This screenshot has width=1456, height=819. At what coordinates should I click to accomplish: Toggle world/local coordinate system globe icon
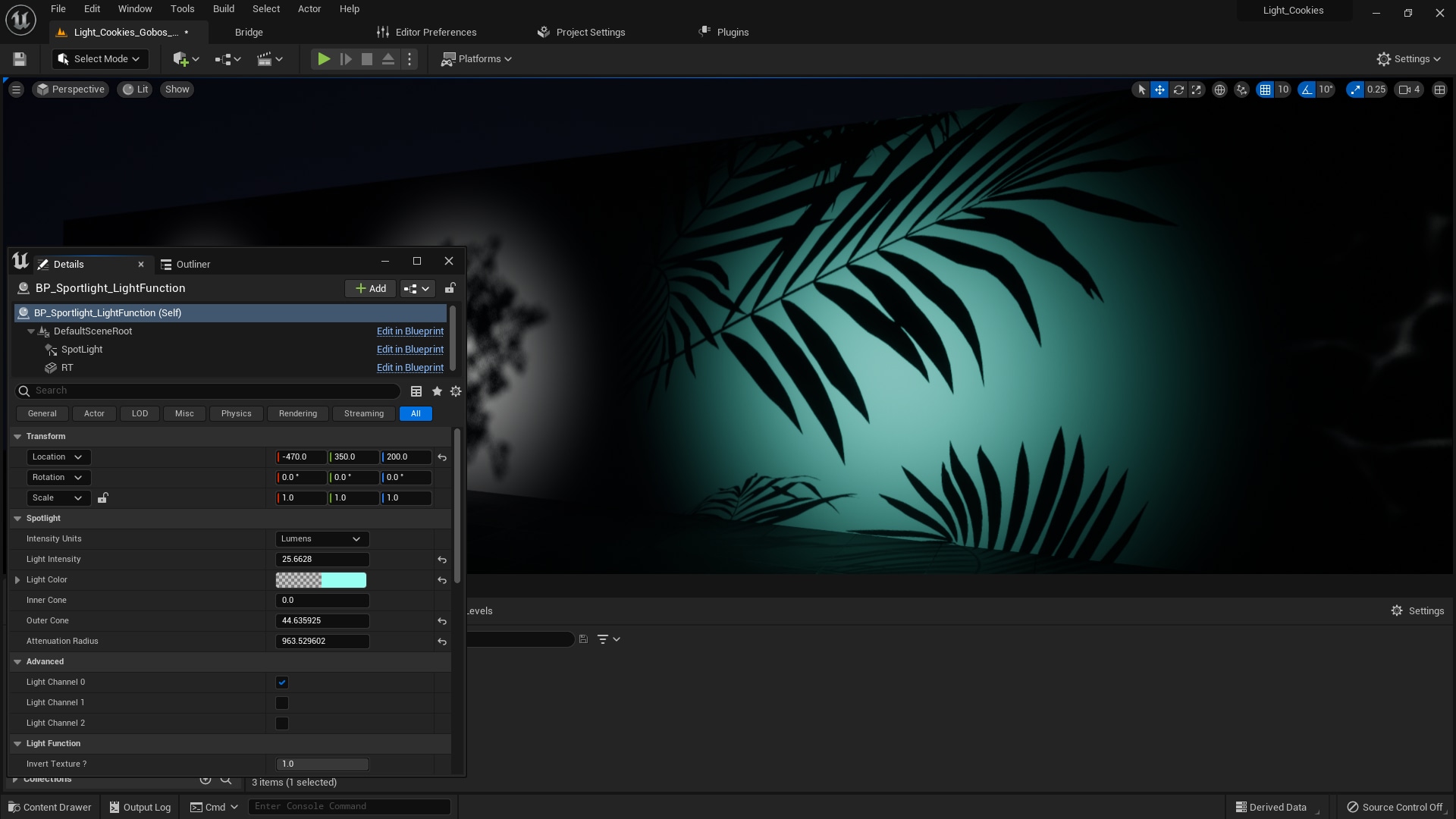tap(1219, 89)
